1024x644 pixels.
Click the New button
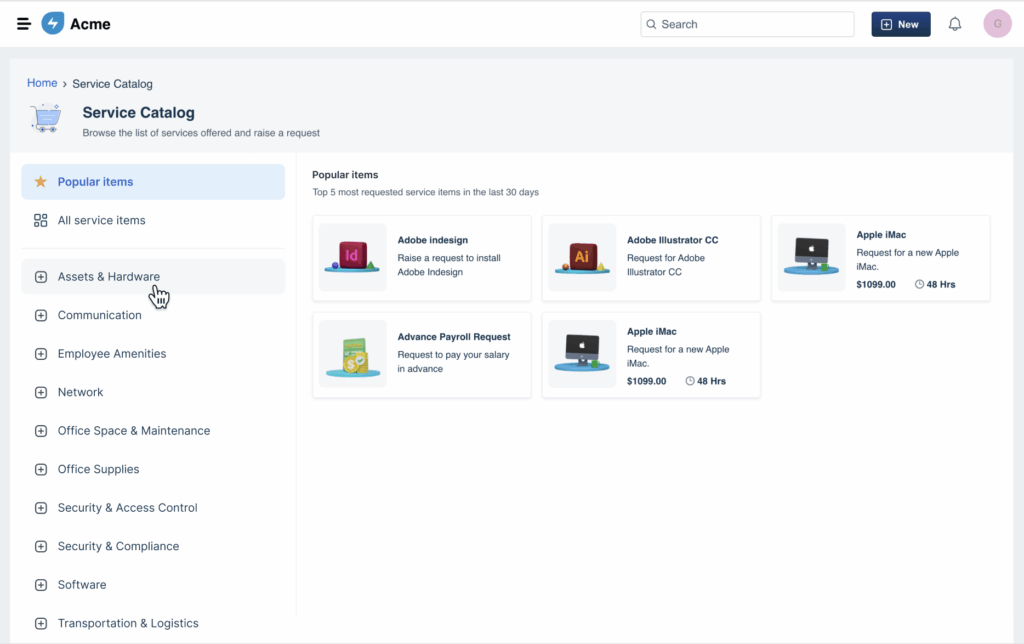(x=899, y=23)
